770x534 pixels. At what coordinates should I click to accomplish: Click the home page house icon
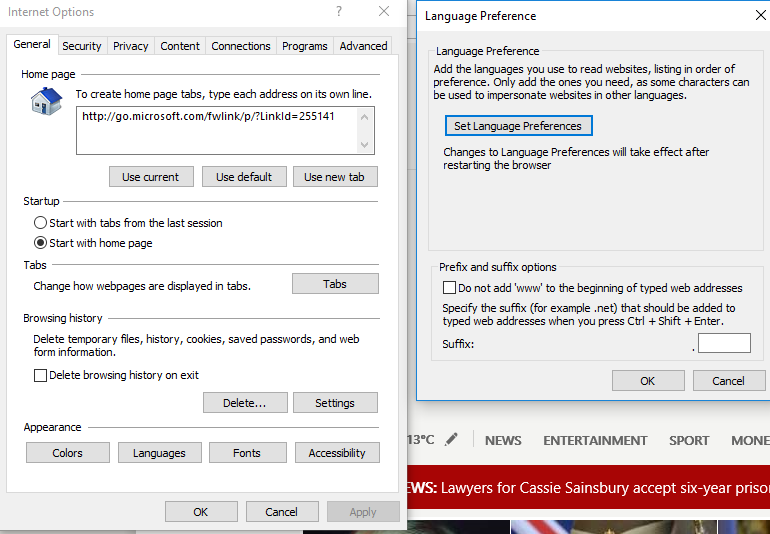47,101
